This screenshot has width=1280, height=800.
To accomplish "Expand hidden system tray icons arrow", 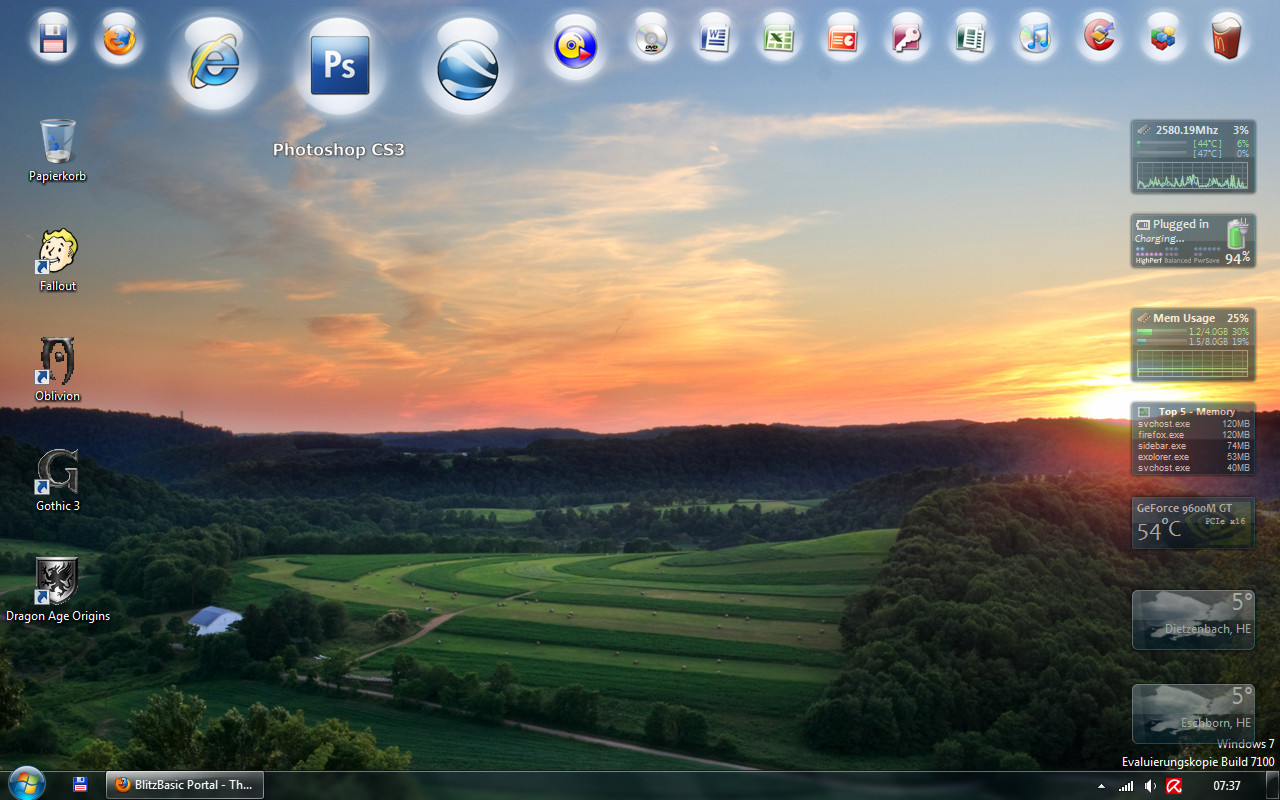I will click(1102, 786).
